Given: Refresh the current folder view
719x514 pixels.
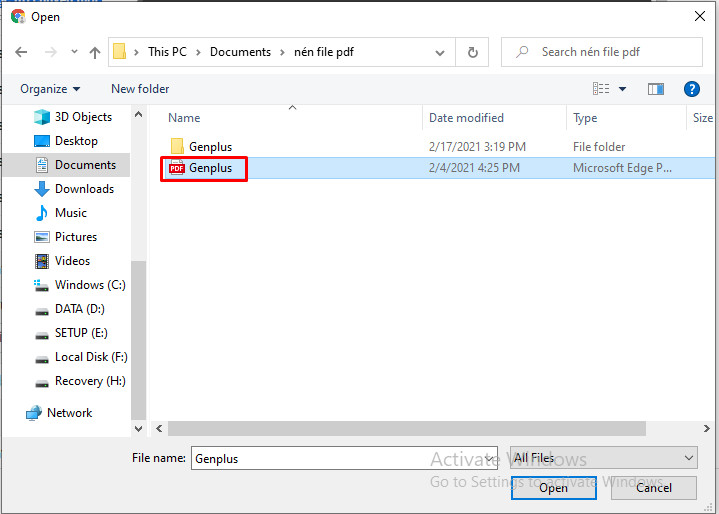Looking at the screenshot, I should pyautogui.click(x=472, y=52).
